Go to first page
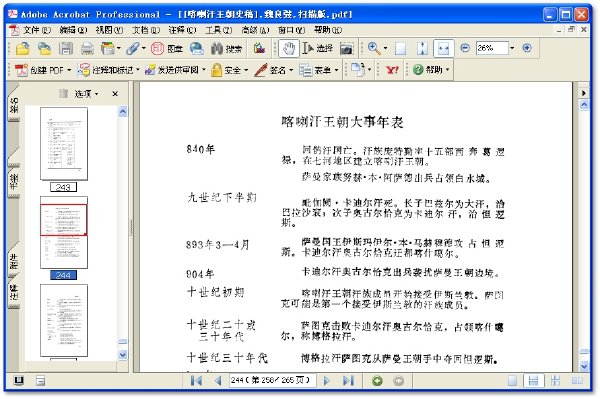The width and height of the screenshot is (600, 399). pyautogui.click(x=196, y=380)
